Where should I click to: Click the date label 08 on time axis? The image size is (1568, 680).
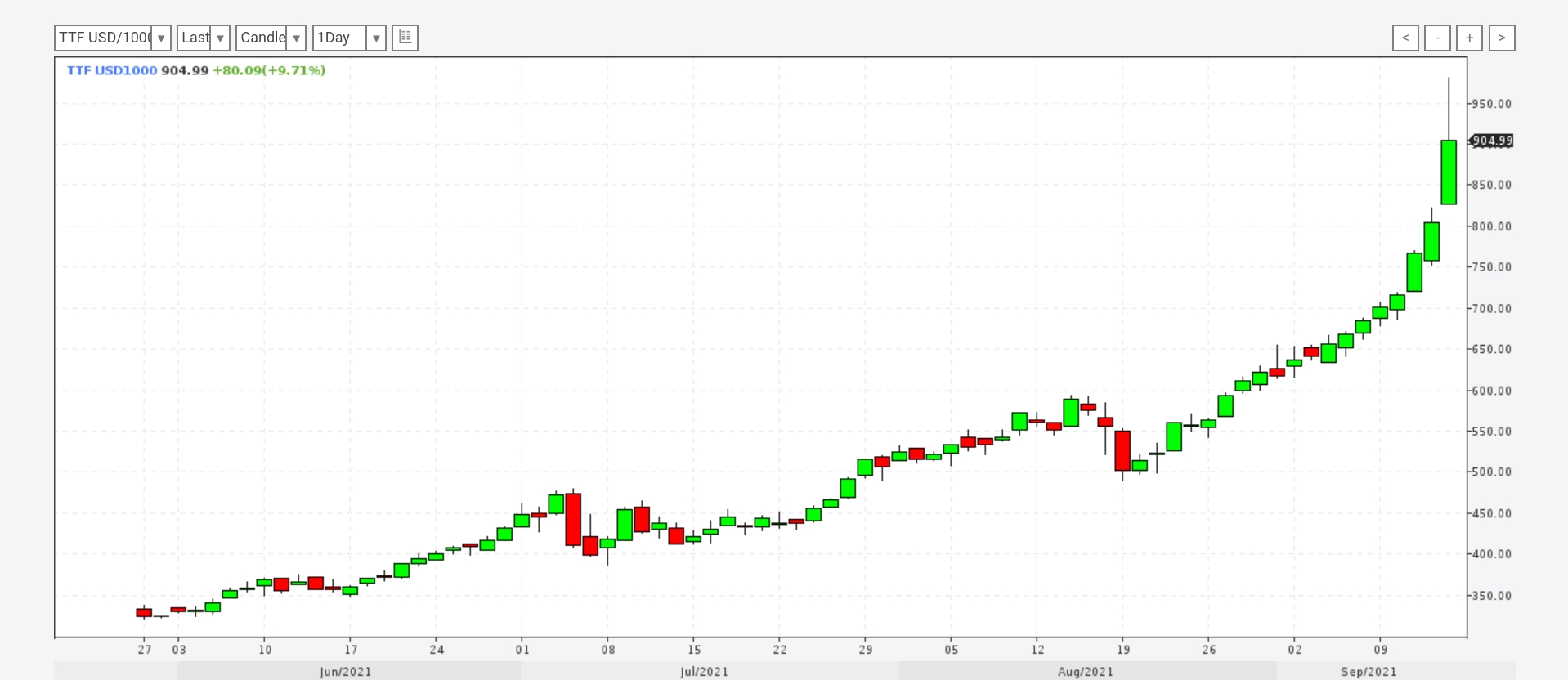608,650
